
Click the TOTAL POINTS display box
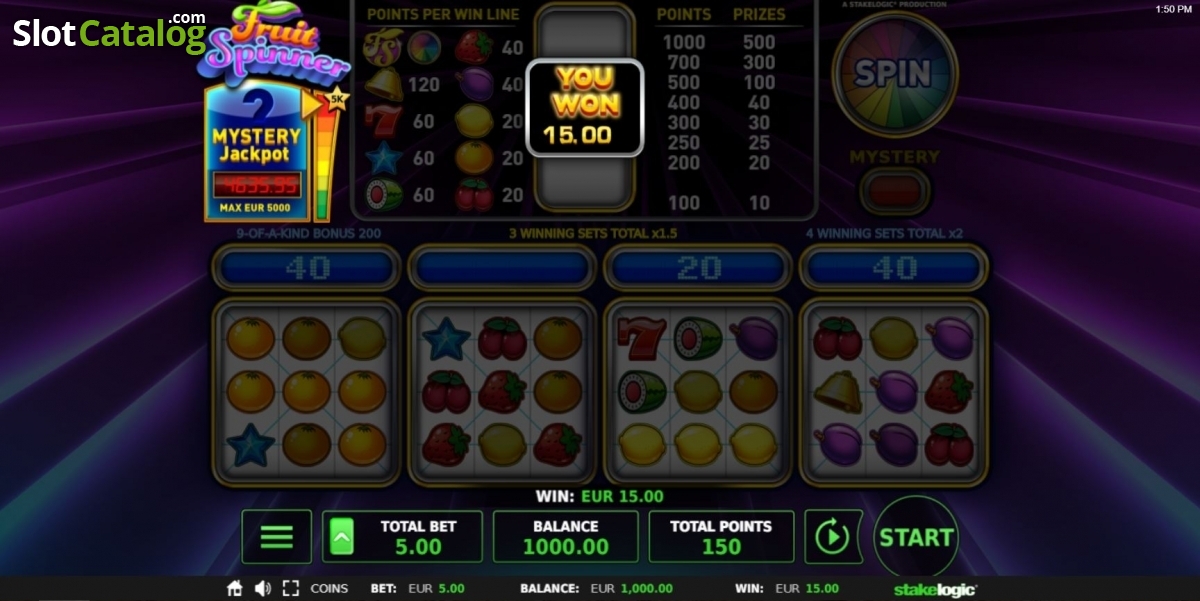click(x=721, y=537)
